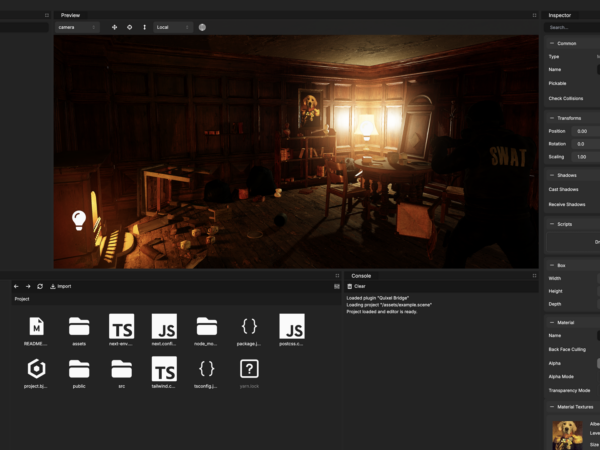Click the Scaling X value field

click(586, 157)
